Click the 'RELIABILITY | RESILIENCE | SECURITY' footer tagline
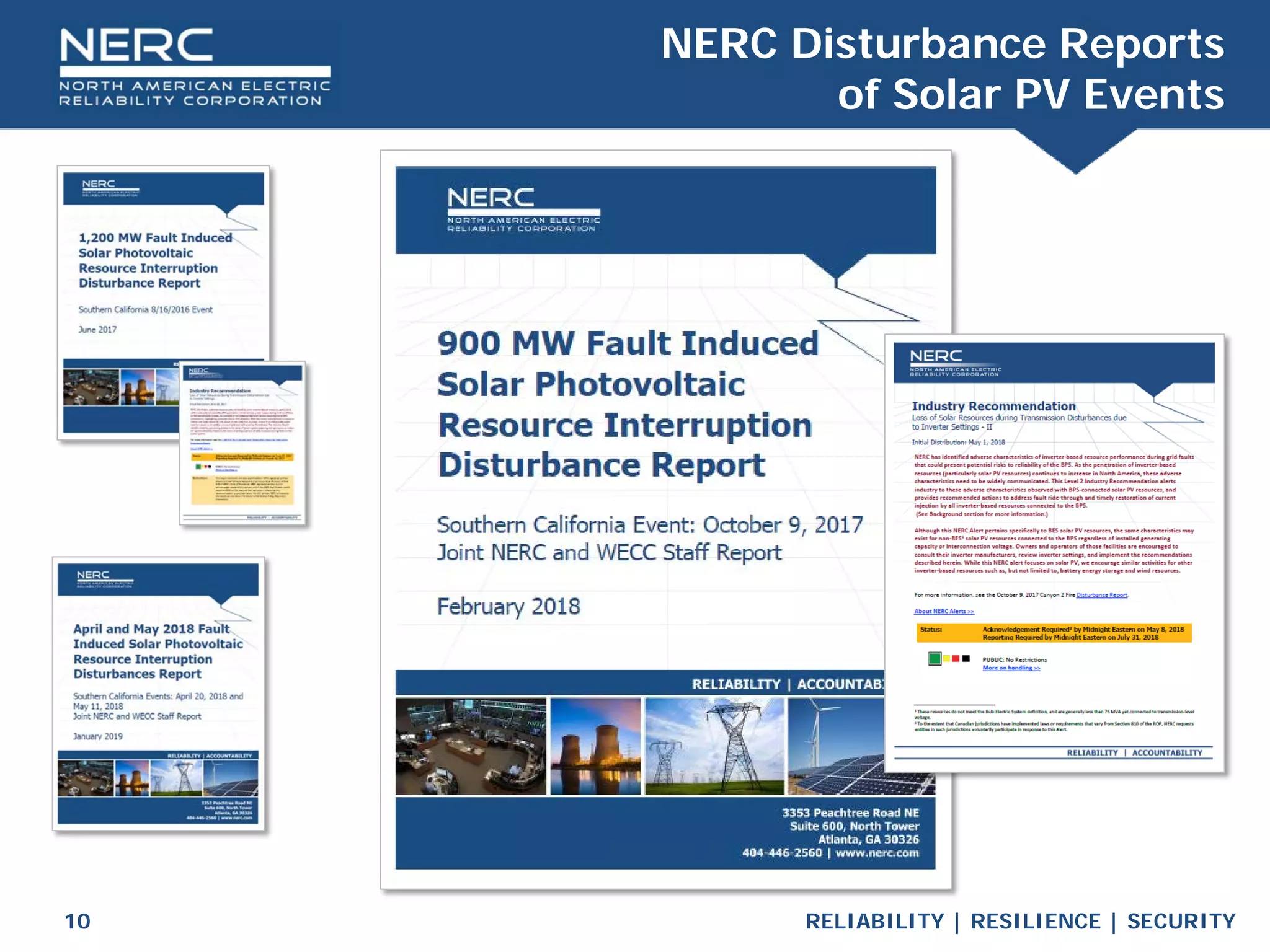This screenshot has height=952, width=1270. point(1021,921)
